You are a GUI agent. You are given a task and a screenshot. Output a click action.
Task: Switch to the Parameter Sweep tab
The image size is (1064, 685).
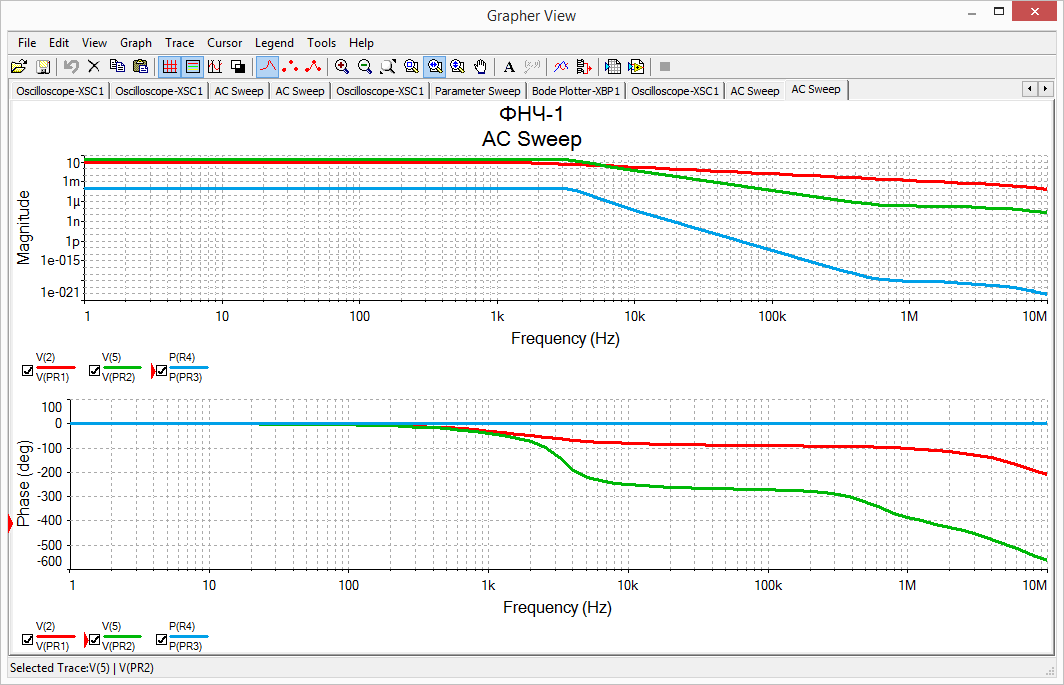(478, 91)
